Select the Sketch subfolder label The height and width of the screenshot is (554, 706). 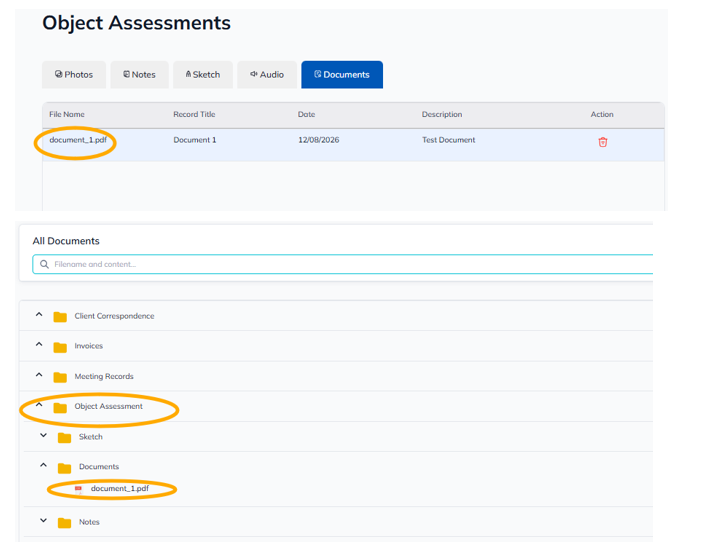point(91,436)
